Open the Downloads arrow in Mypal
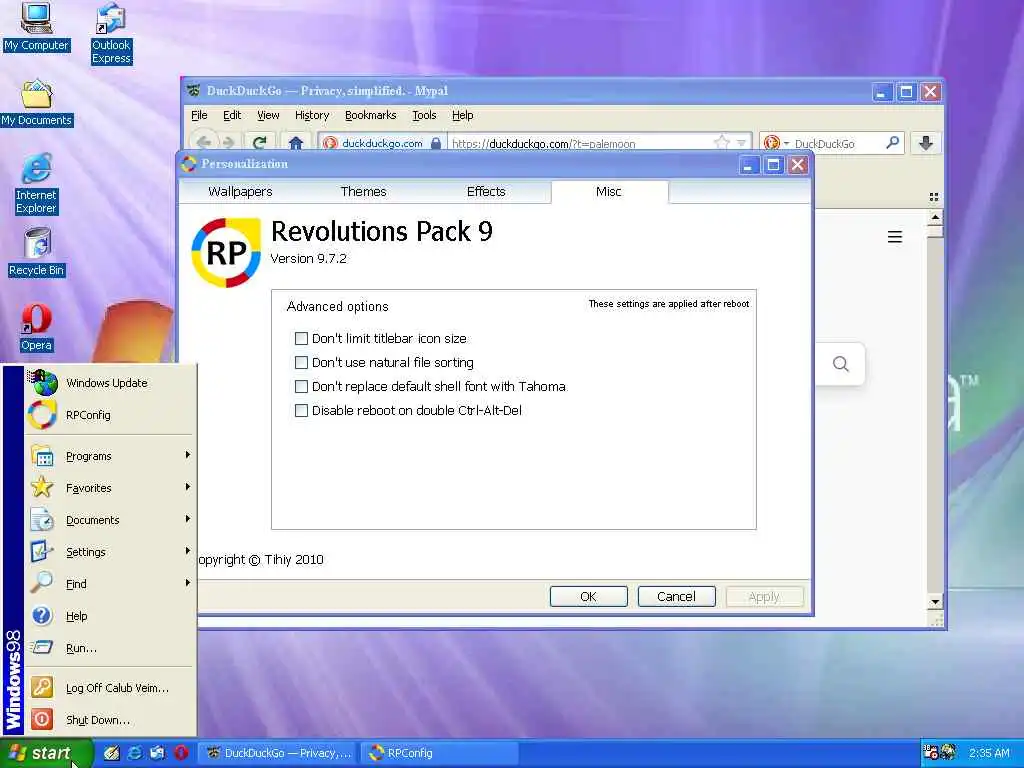Image resolution: width=1024 pixels, height=768 pixels. 925,142
